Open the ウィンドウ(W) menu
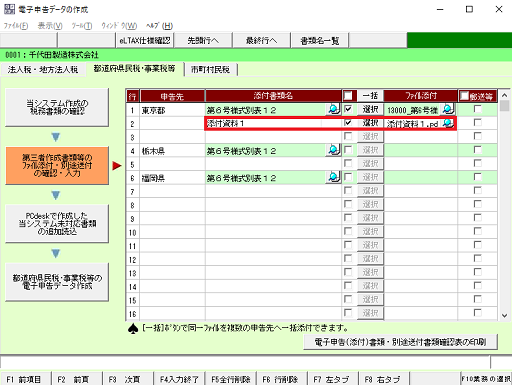This screenshot has height=385, width=512. (x=119, y=26)
